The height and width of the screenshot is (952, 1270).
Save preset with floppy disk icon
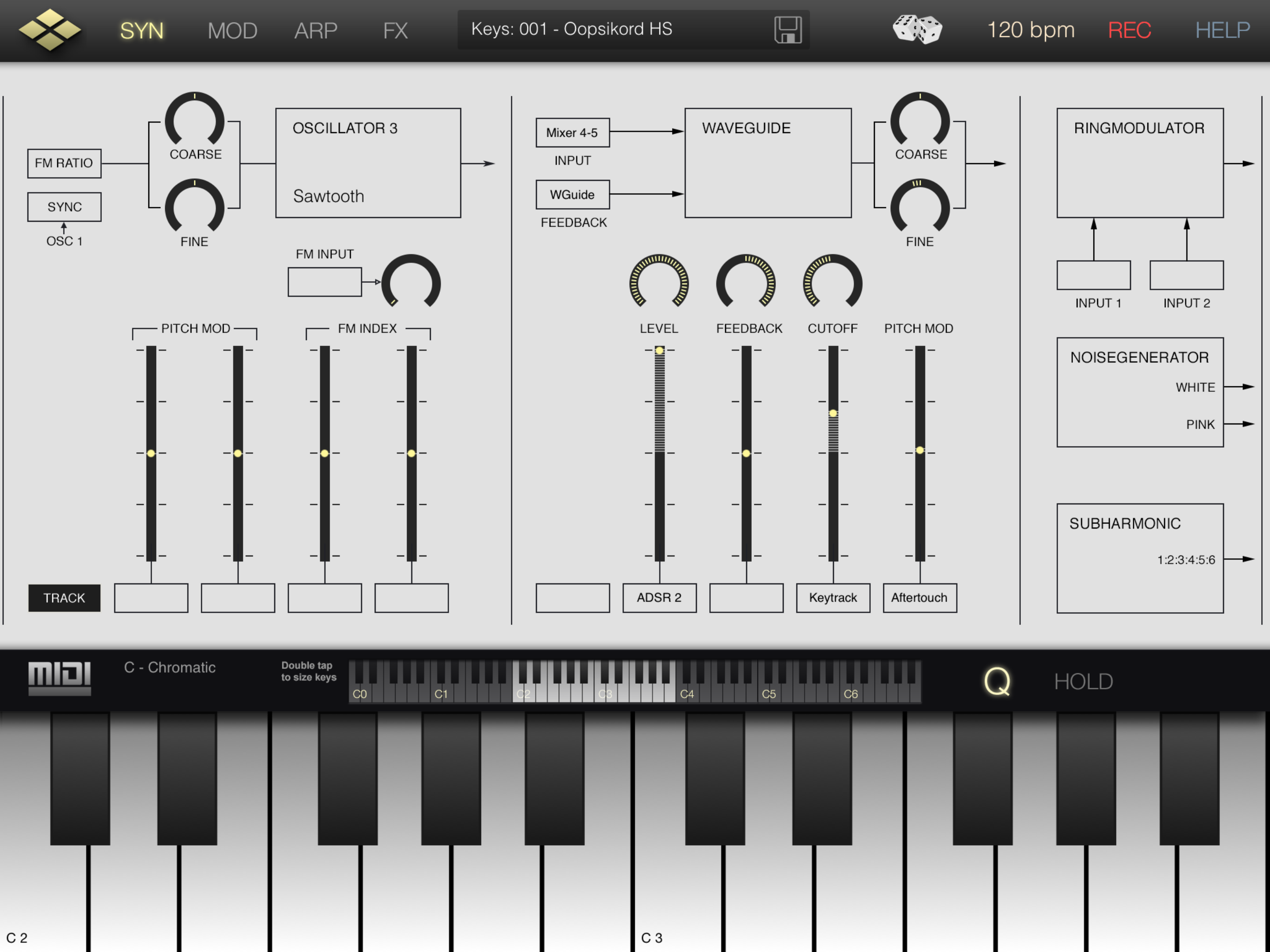pos(788,30)
